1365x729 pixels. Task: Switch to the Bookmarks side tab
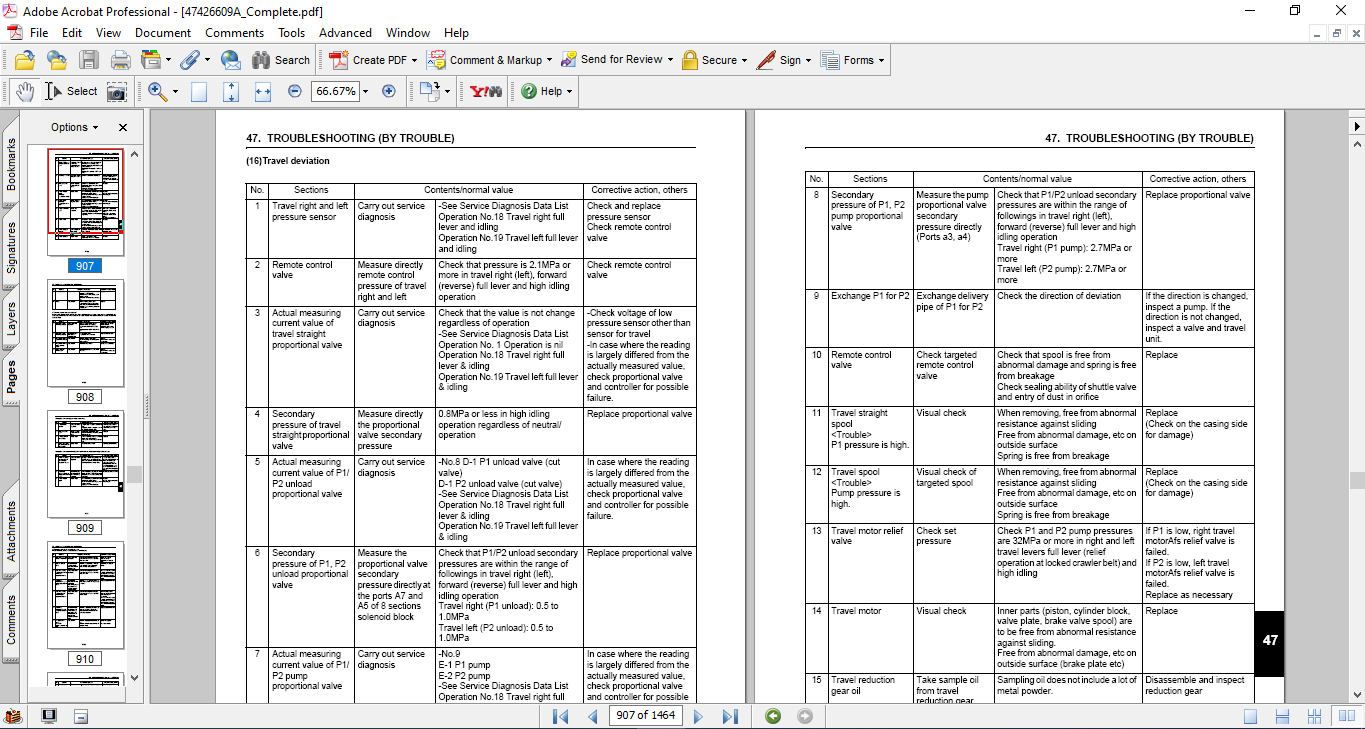pyautogui.click(x=12, y=164)
